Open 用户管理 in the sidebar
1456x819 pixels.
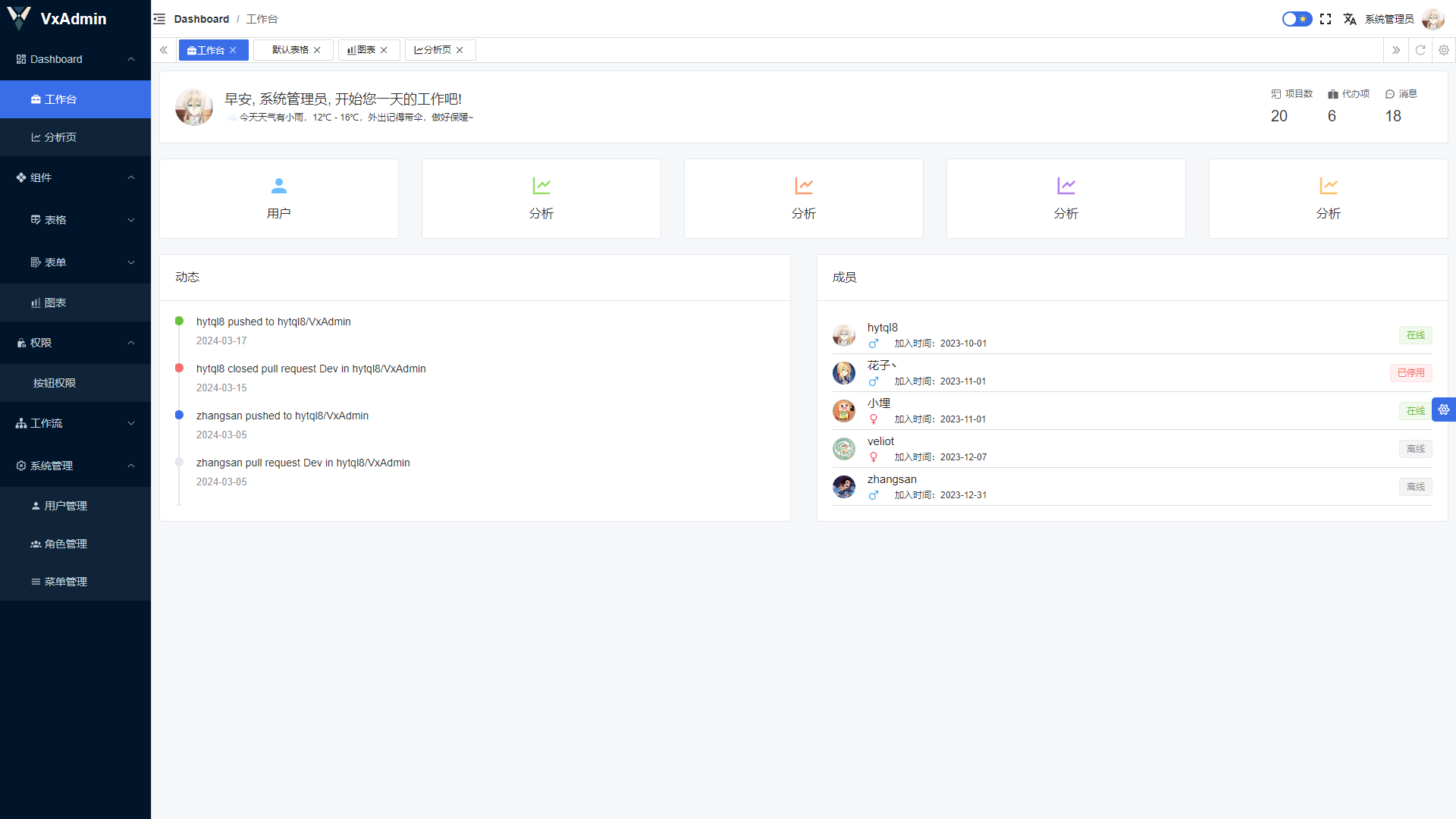[65, 506]
